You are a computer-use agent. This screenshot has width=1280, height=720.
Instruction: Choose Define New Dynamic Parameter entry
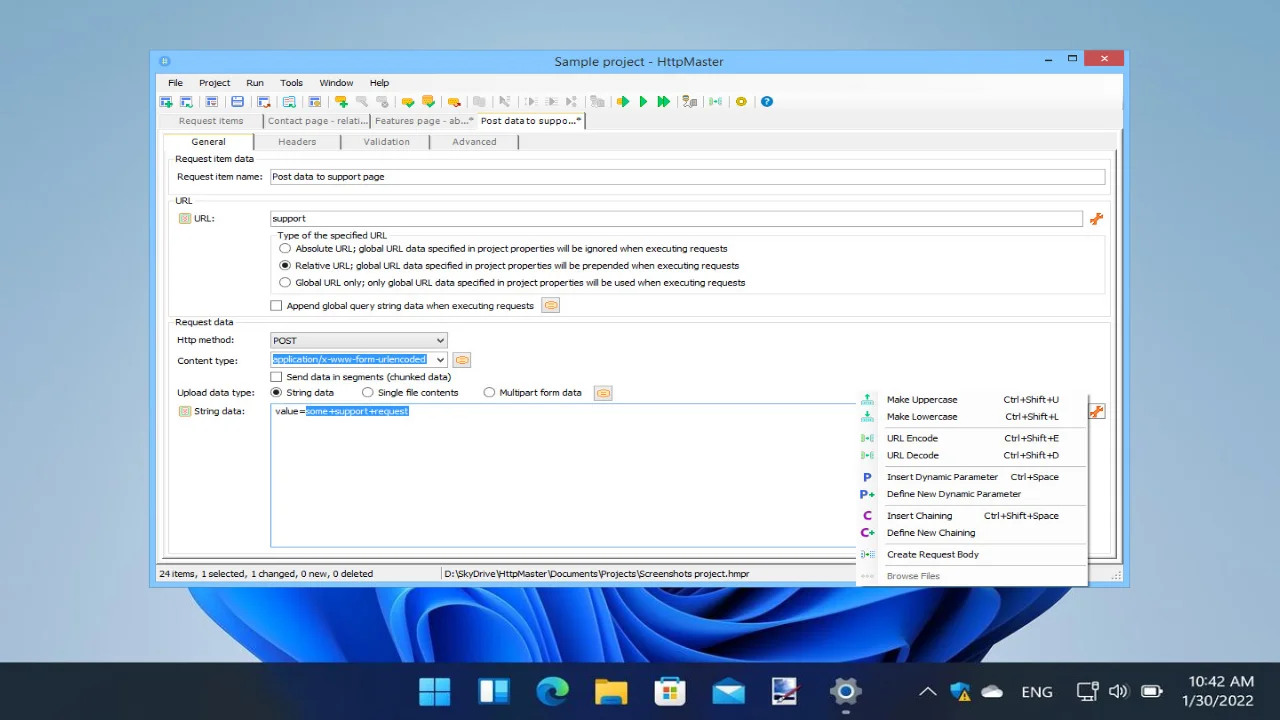pos(972,494)
